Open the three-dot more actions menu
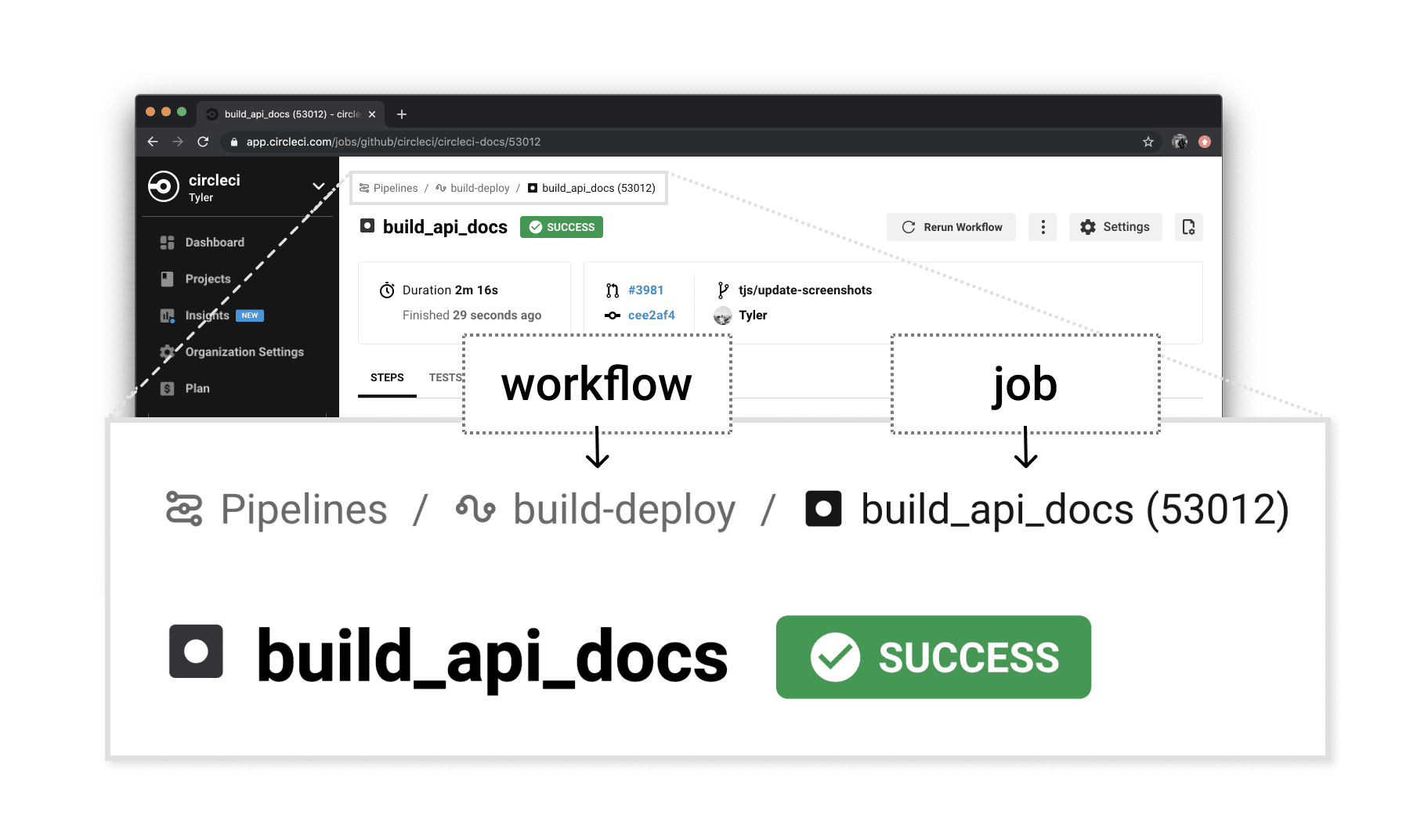Image resolution: width=1406 pixels, height=840 pixels. [x=1043, y=227]
